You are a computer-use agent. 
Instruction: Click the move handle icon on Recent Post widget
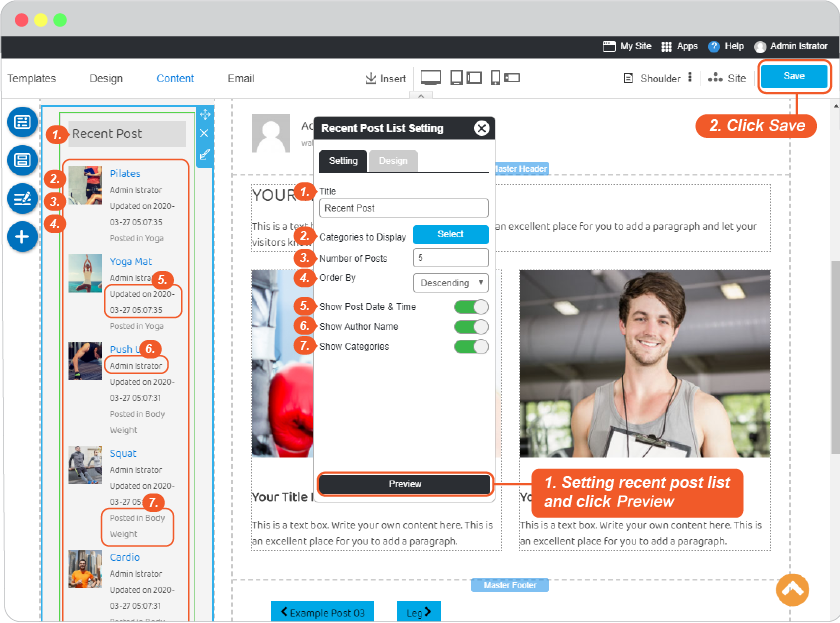pyautogui.click(x=205, y=114)
